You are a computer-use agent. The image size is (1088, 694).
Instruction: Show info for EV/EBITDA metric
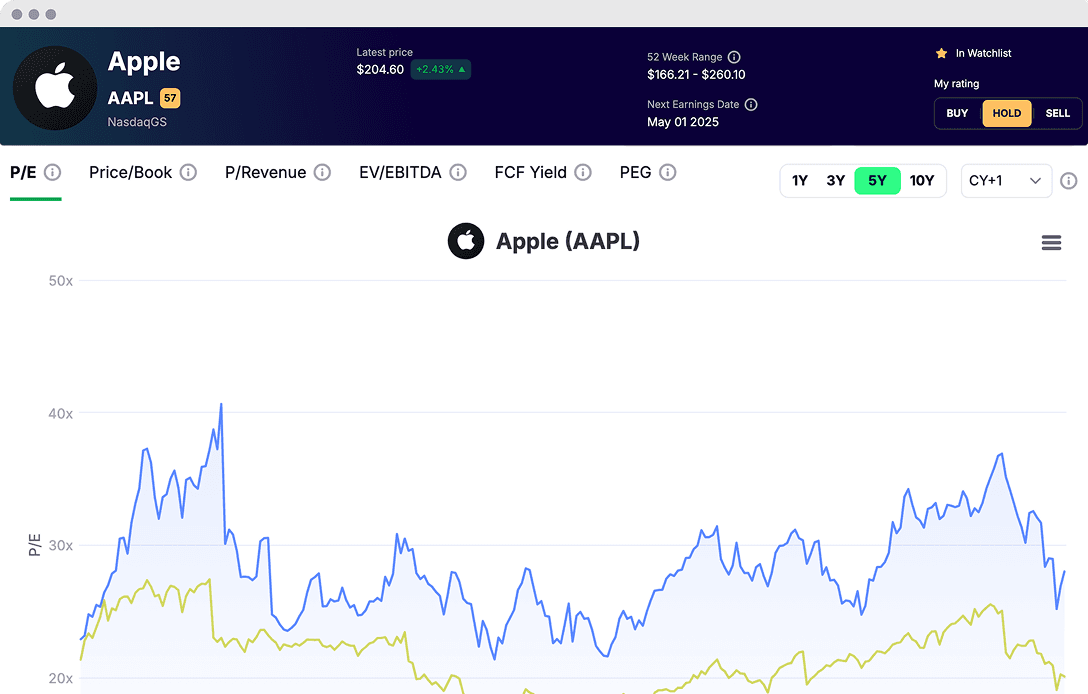(x=458, y=172)
